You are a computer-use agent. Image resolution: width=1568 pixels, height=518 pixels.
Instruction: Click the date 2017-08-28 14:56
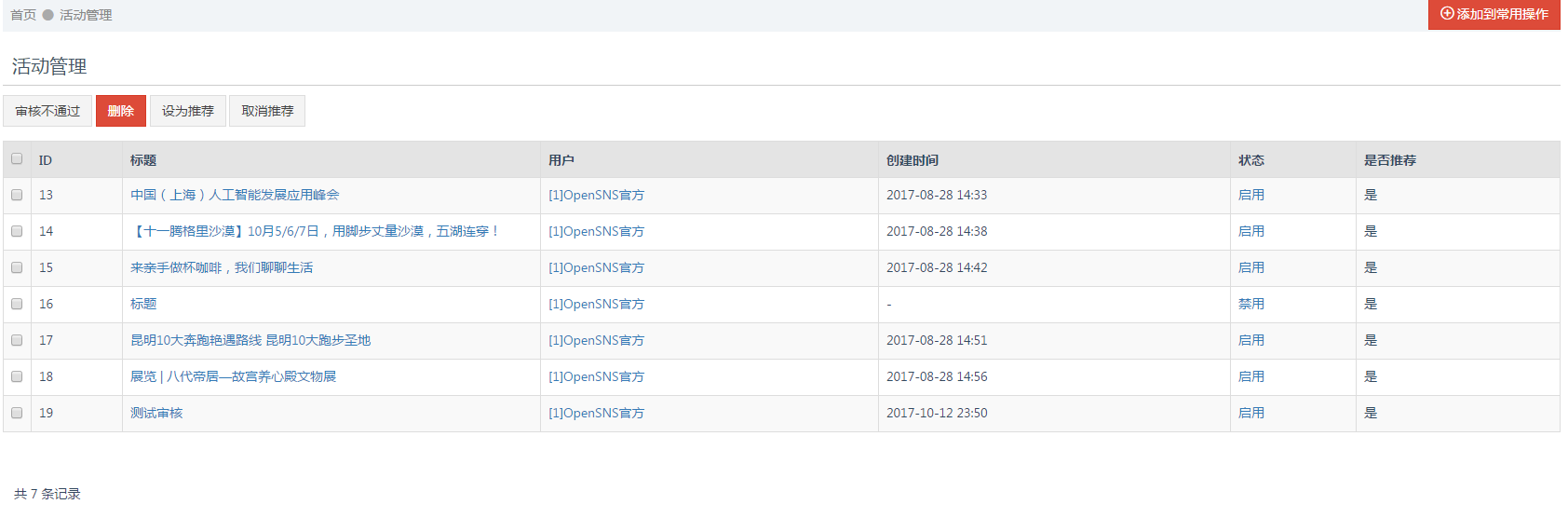pyautogui.click(x=937, y=376)
